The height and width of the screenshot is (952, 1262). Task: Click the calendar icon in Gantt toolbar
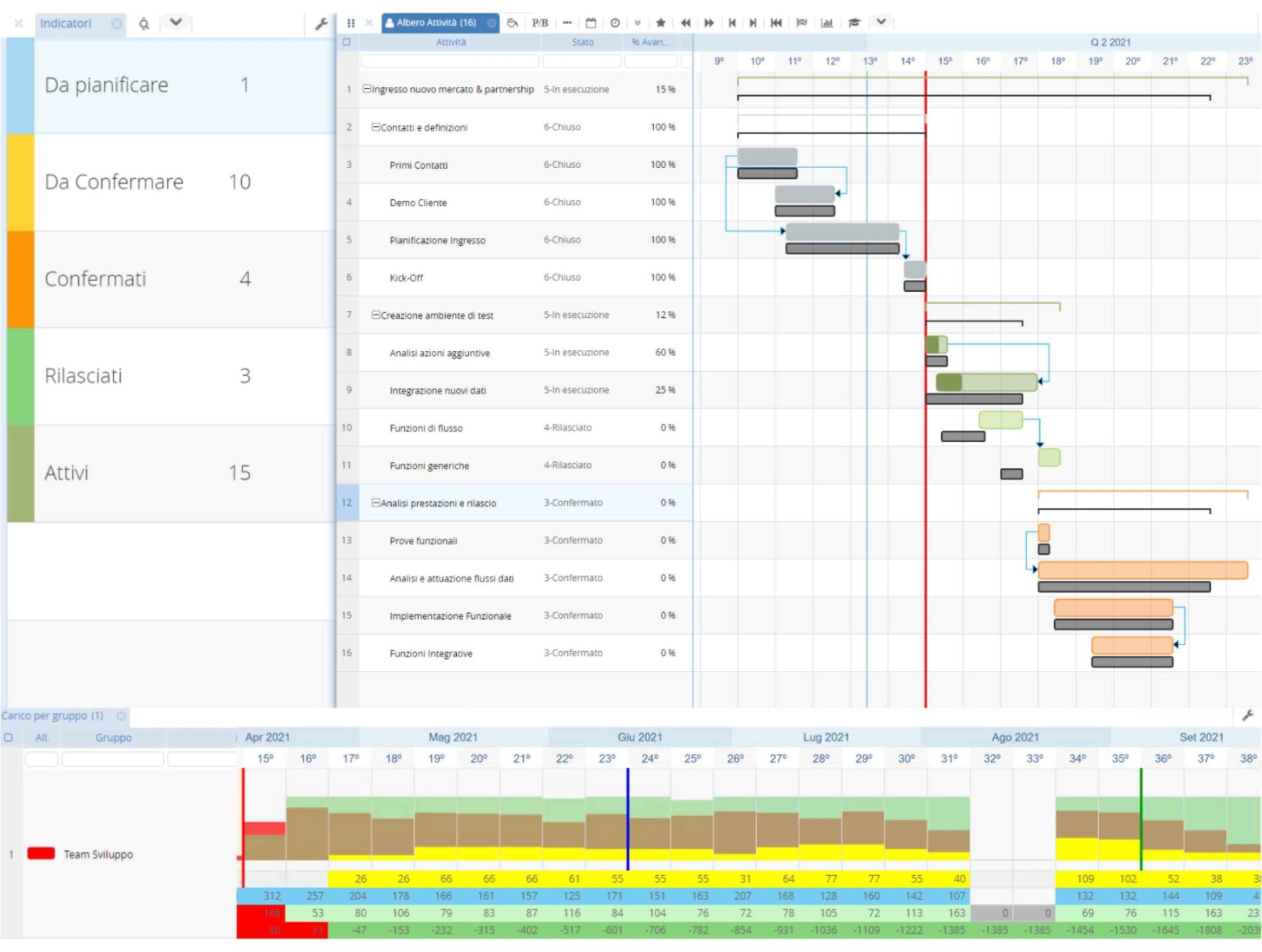point(591,23)
